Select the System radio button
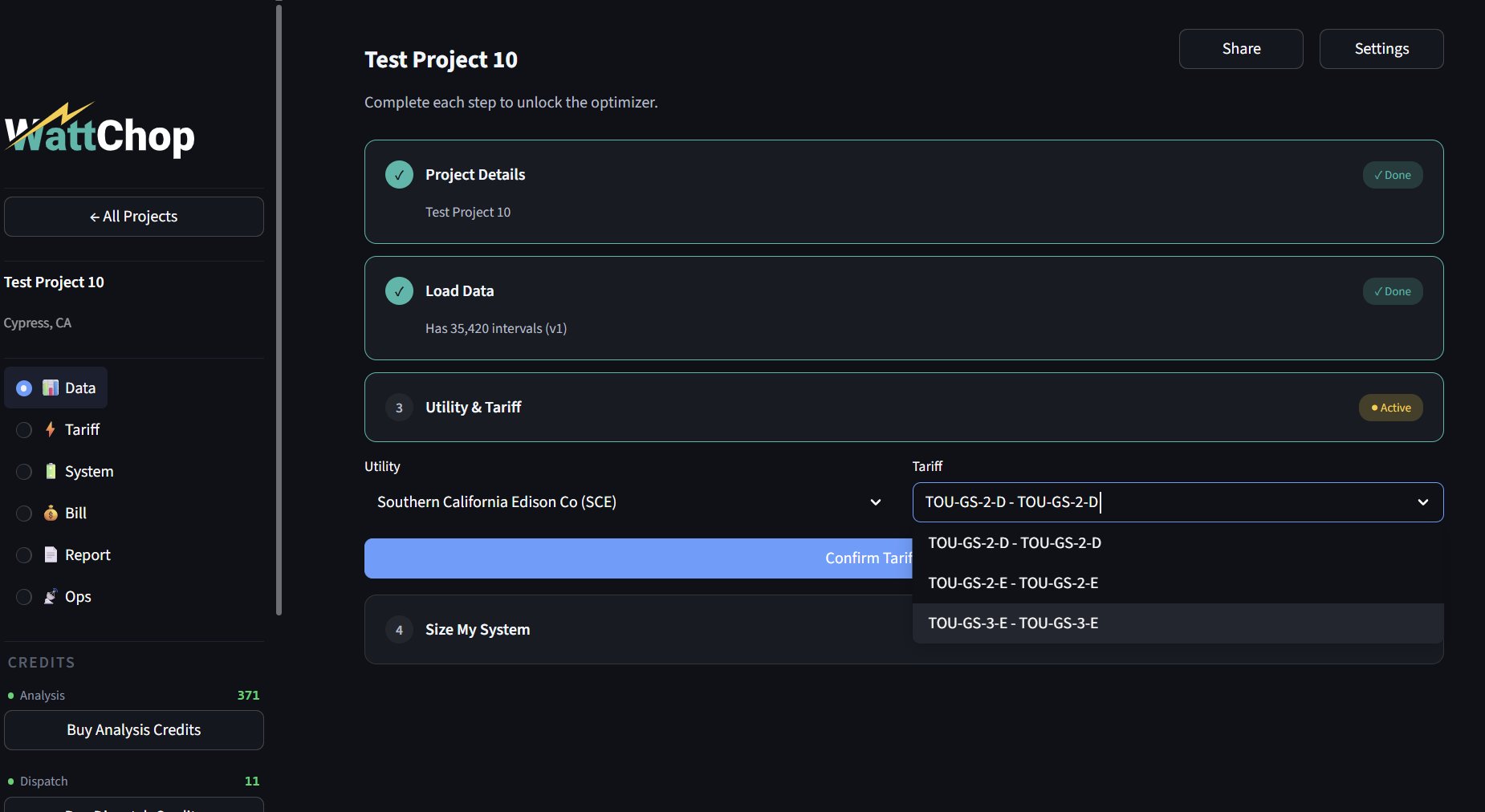This screenshot has height=812, width=1485. [x=23, y=472]
